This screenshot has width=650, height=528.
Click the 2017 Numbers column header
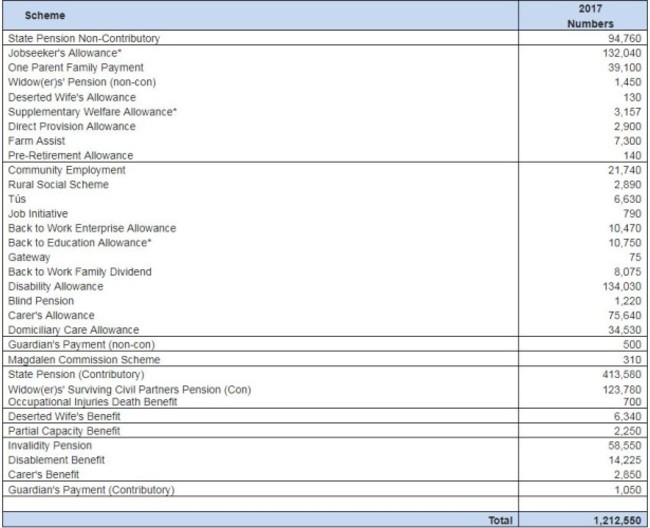click(x=589, y=16)
